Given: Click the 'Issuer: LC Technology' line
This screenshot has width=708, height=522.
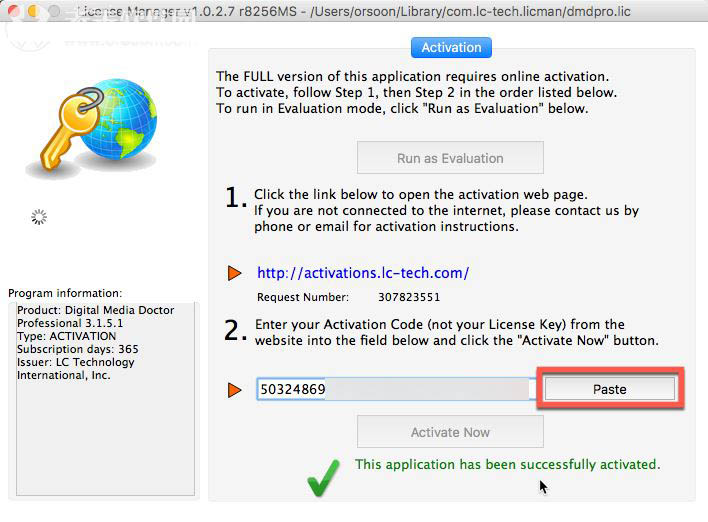Looking at the screenshot, I should tap(75, 362).
